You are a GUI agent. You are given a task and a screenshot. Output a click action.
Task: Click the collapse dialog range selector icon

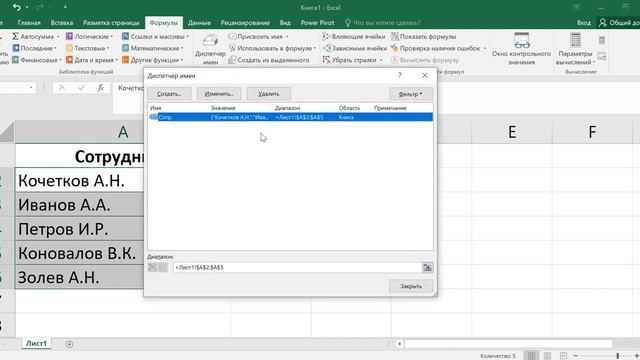[x=427, y=267]
